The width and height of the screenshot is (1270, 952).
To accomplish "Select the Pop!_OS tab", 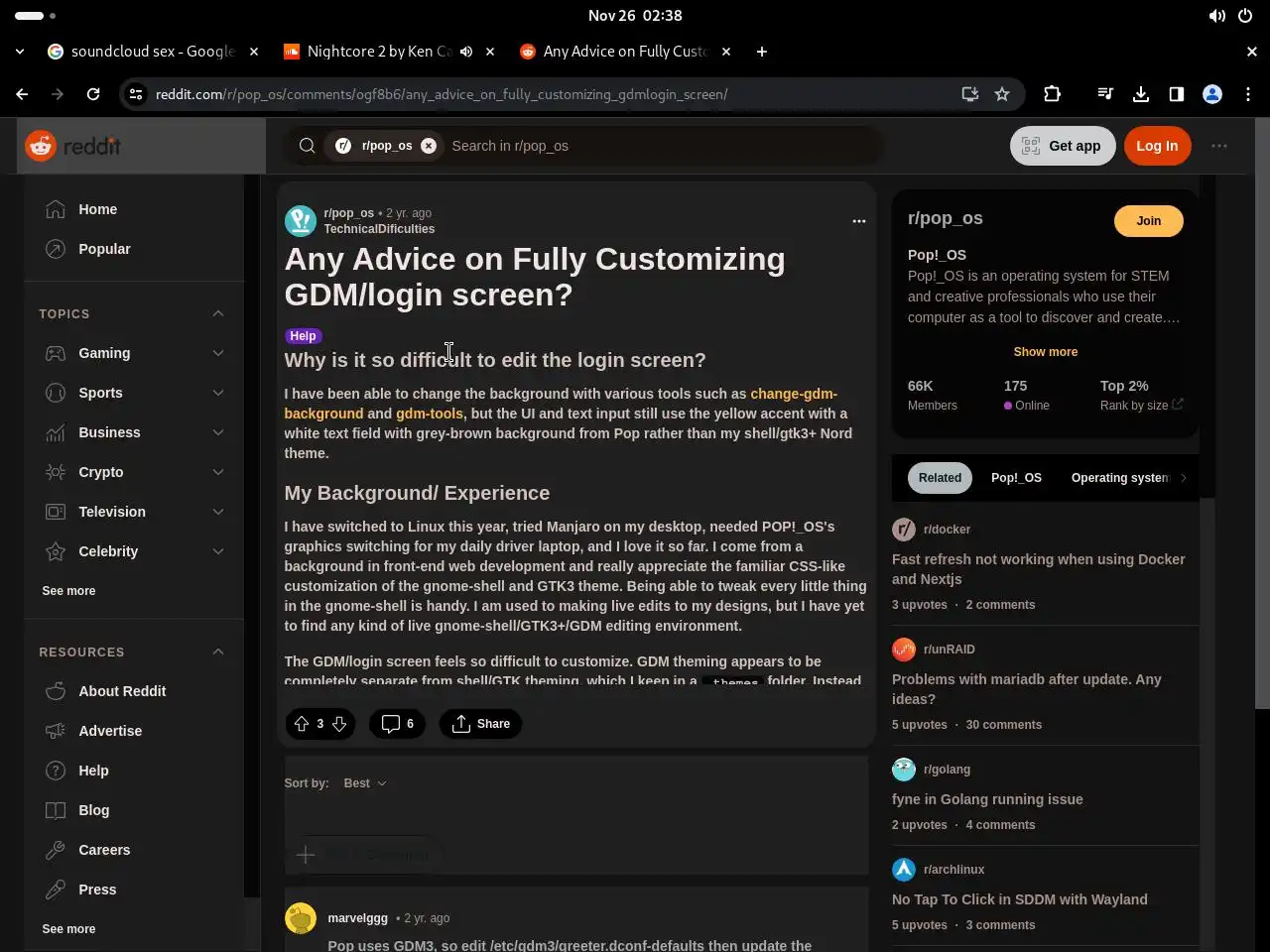I will 1016,478.
